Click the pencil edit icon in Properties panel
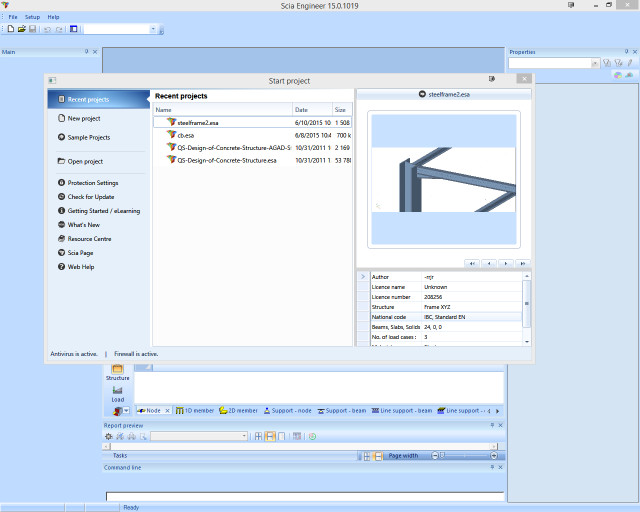 tap(630, 63)
